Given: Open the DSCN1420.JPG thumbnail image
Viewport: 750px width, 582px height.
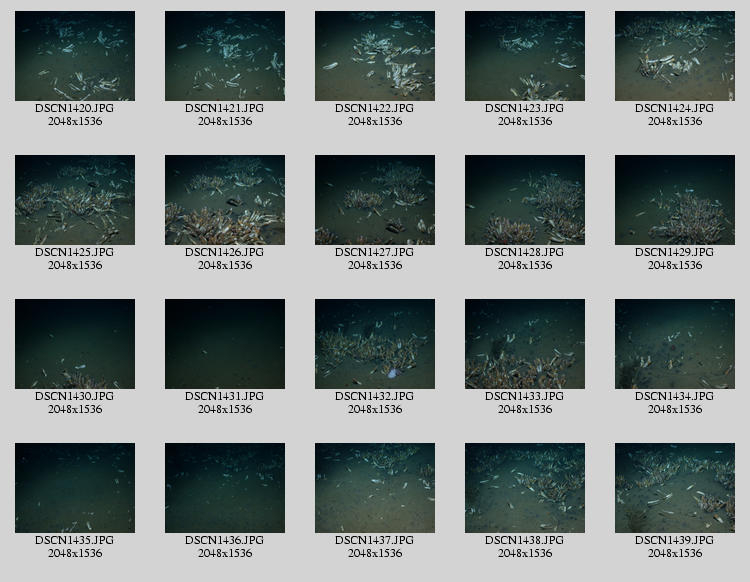Looking at the screenshot, I should 75,56.
